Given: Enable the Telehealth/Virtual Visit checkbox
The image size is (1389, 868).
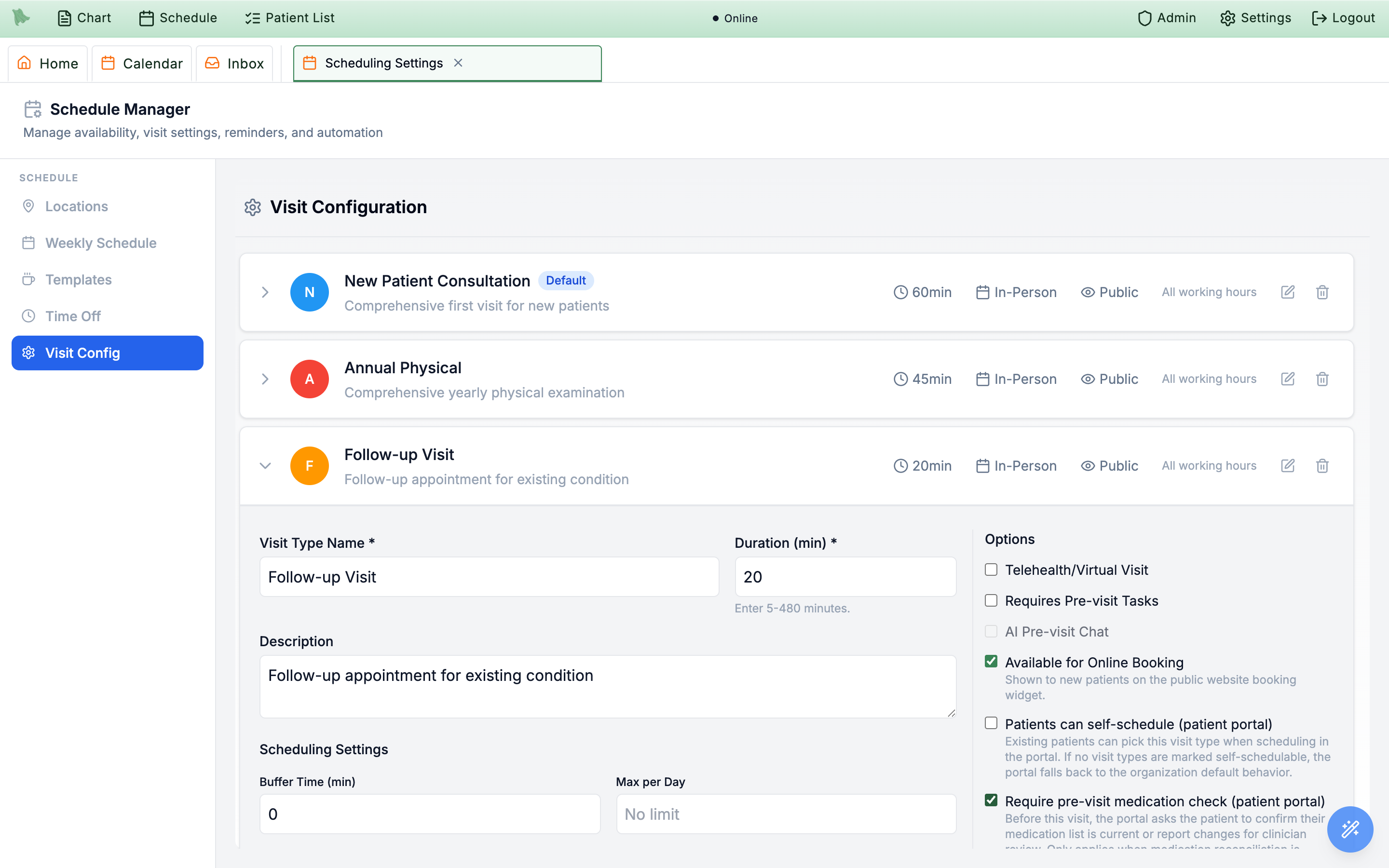Looking at the screenshot, I should tap(991, 570).
